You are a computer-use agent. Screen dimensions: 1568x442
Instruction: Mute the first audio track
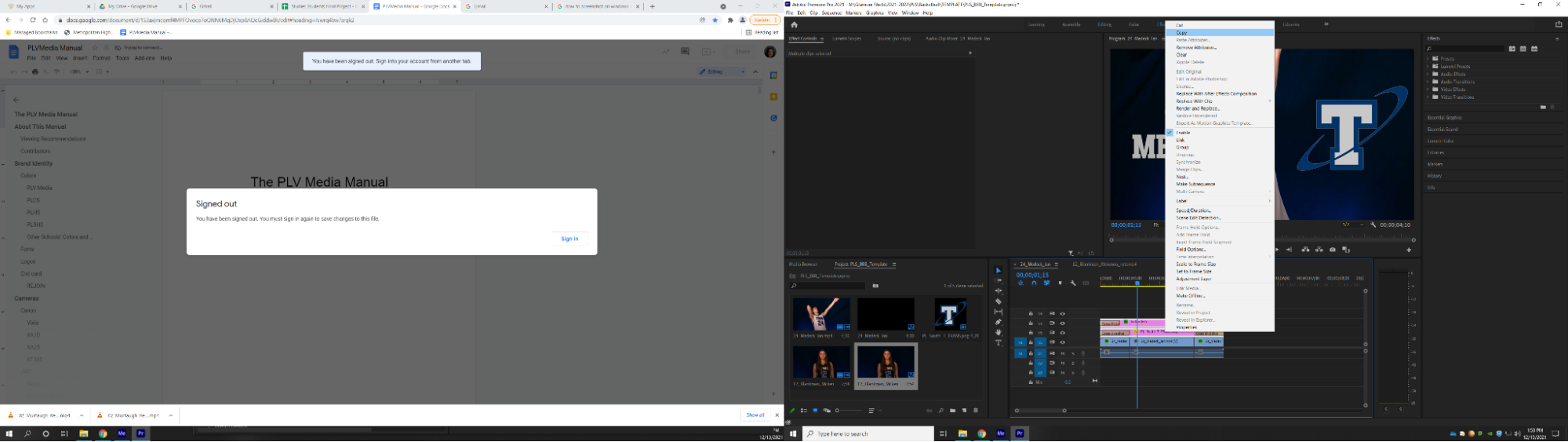pyautogui.click(x=1063, y=353)
